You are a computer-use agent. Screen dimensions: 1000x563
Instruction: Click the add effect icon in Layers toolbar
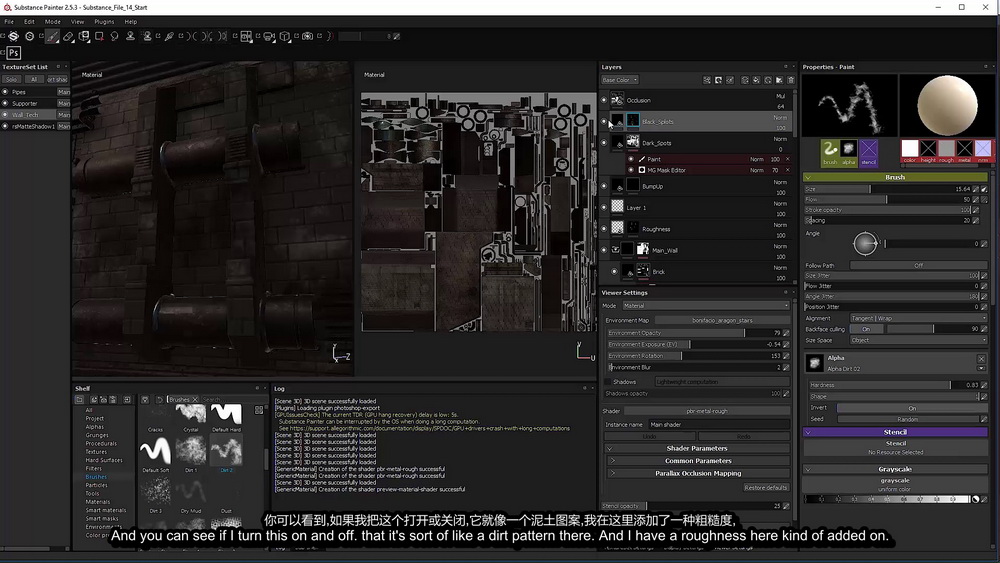(x=707, y=80)
